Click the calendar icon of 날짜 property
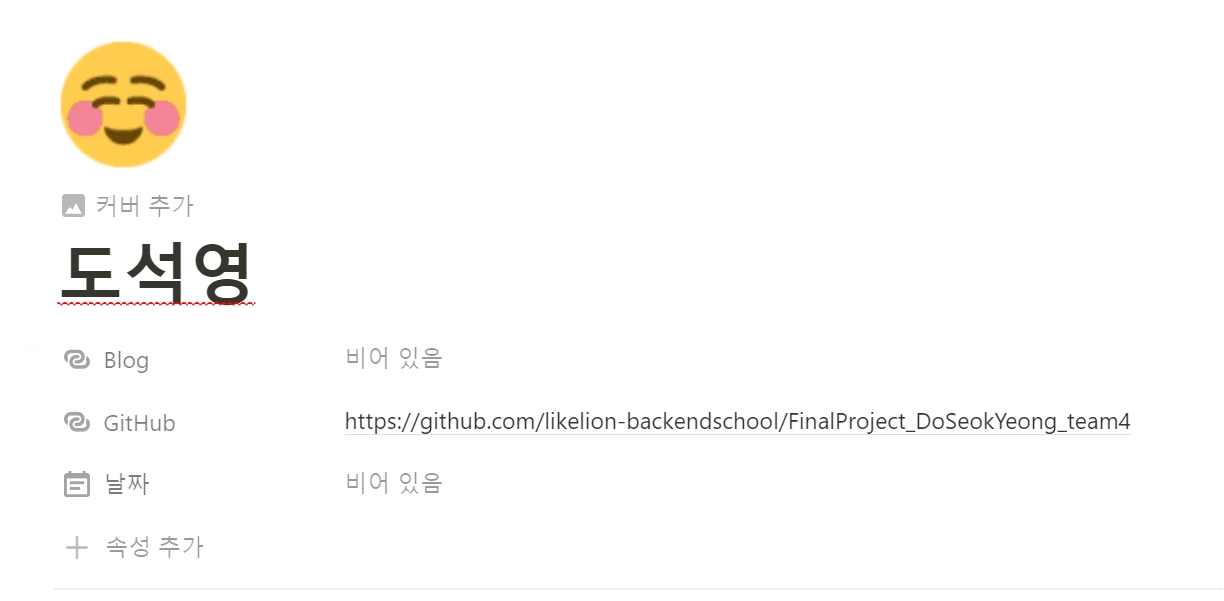This screenshot has height=601, width=1224. (x=76, y=485)
